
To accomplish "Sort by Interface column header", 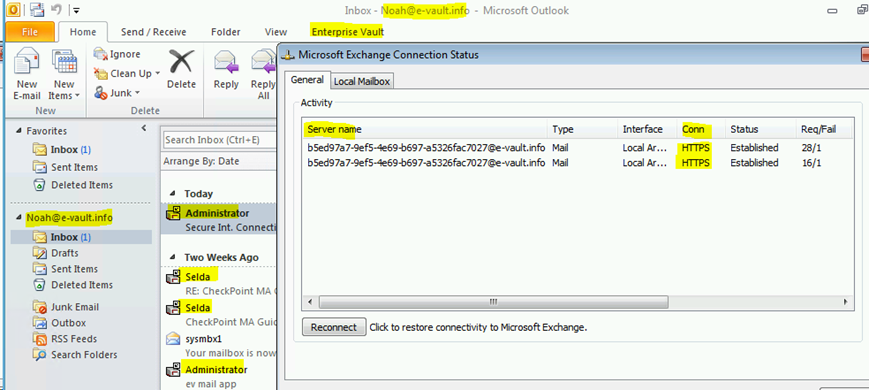I will tap(647, 129).
